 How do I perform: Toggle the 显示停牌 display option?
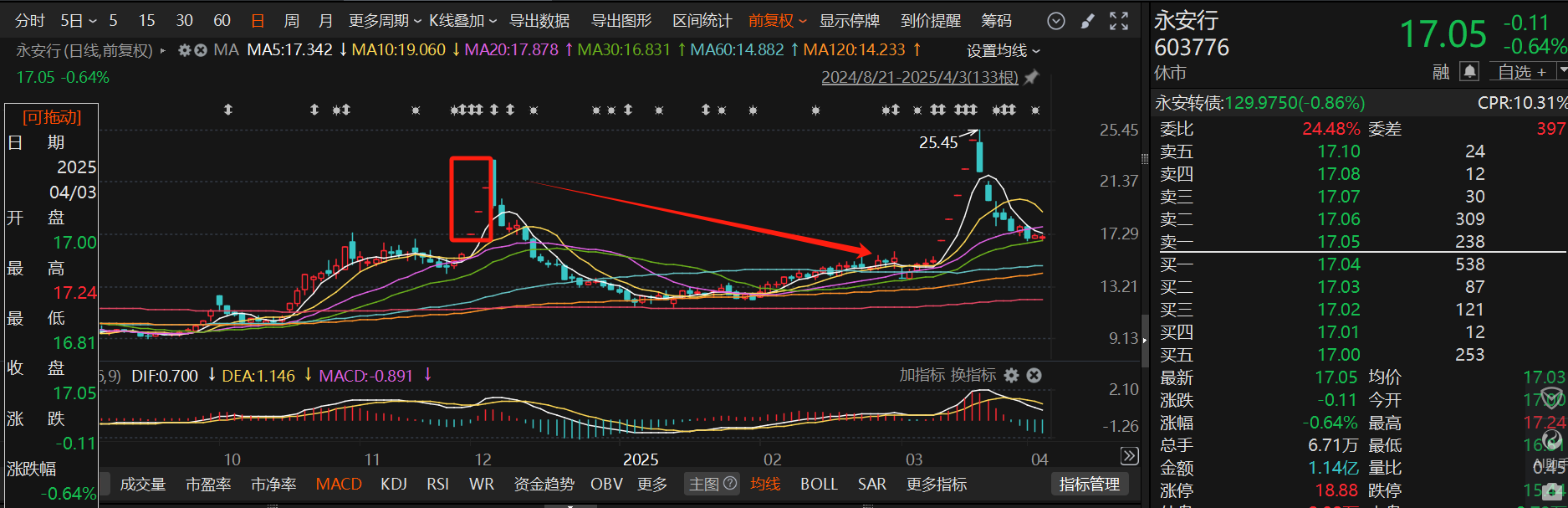849,21
